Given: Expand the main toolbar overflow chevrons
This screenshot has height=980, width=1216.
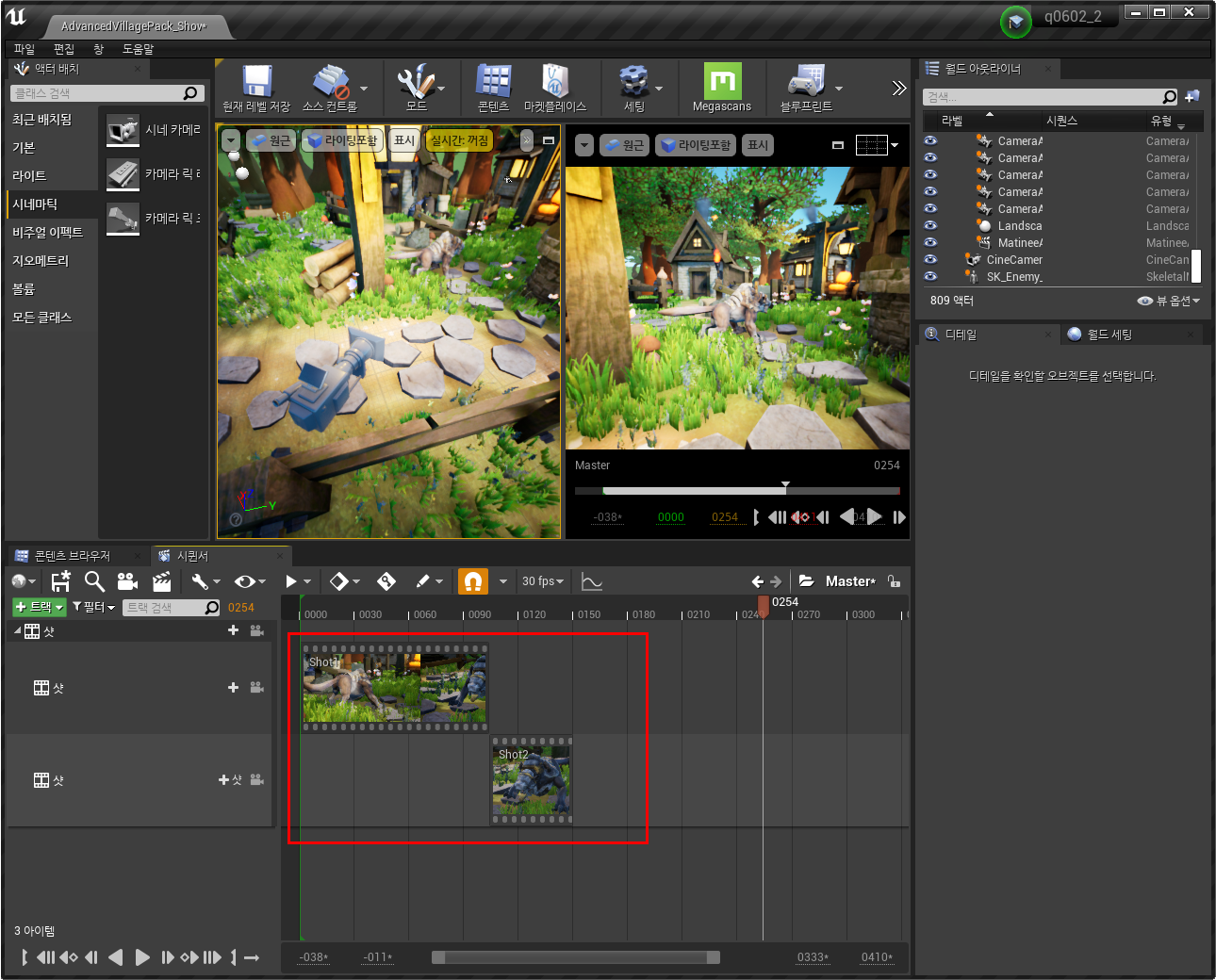Looking at the screenshot, I should tap(898, 89).
